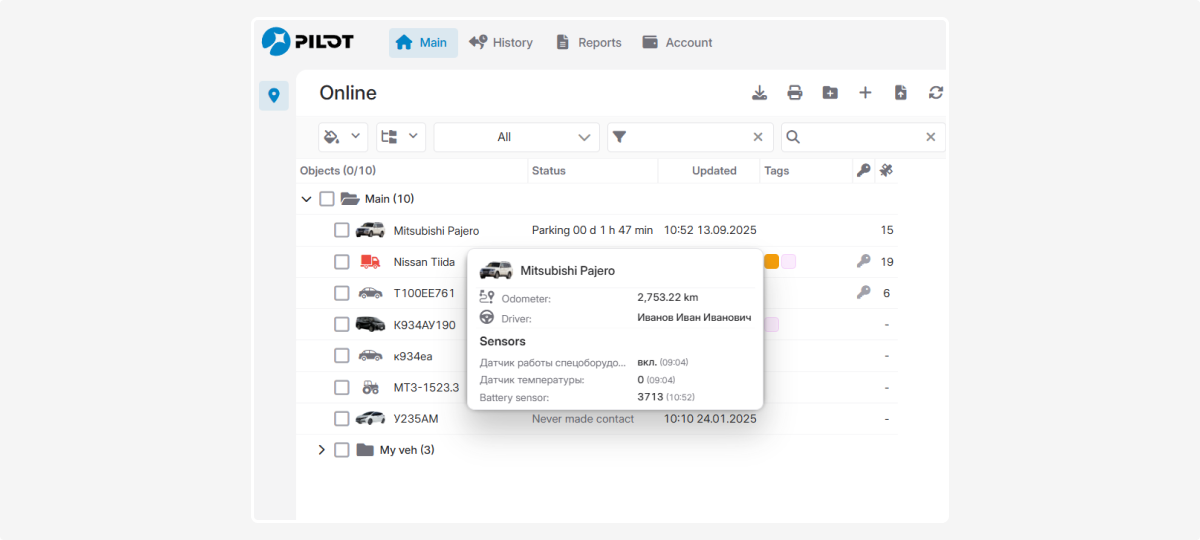Click the Status column header

(x=549, y=171)
